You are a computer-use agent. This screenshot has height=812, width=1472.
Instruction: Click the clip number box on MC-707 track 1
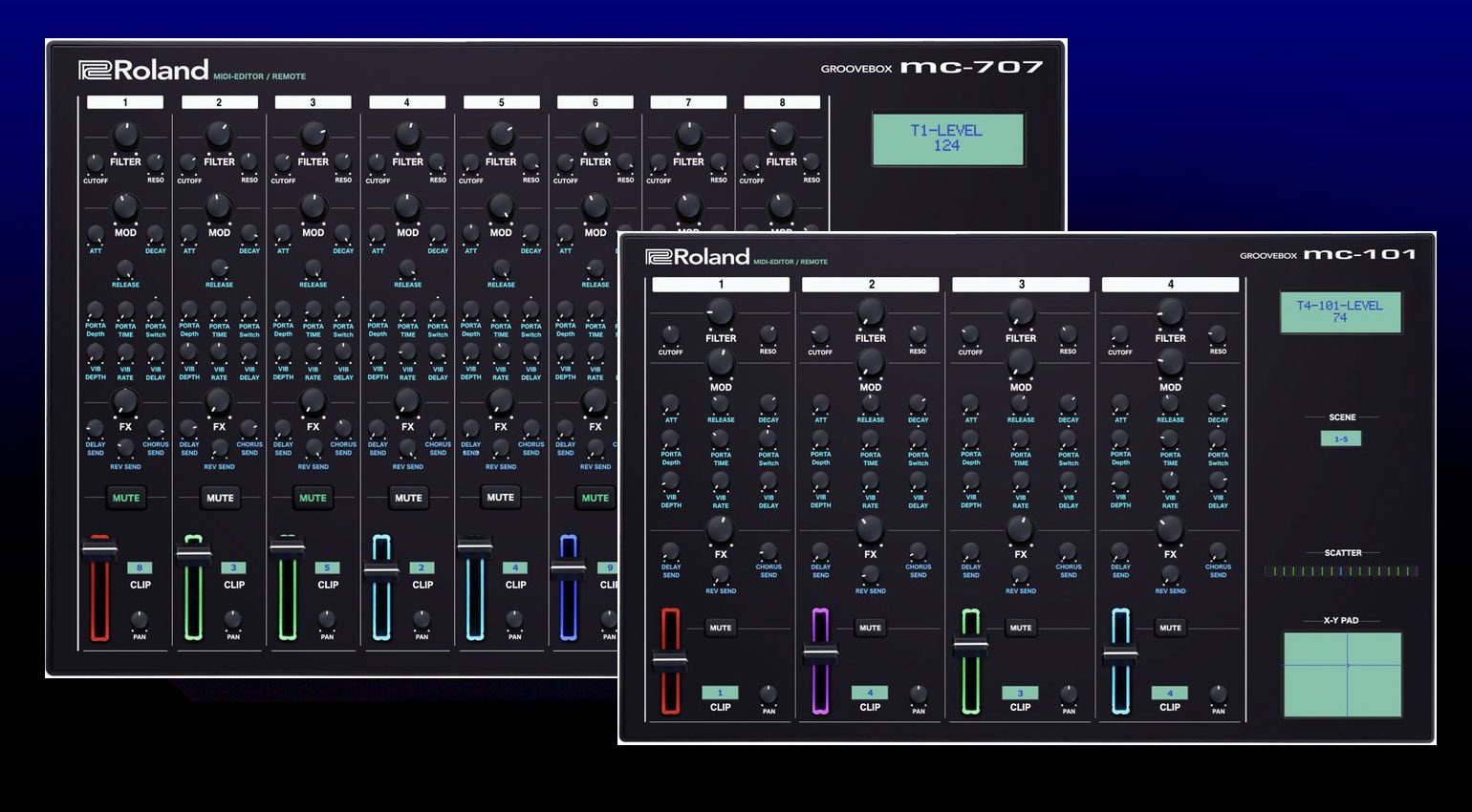tap(140, 567)
